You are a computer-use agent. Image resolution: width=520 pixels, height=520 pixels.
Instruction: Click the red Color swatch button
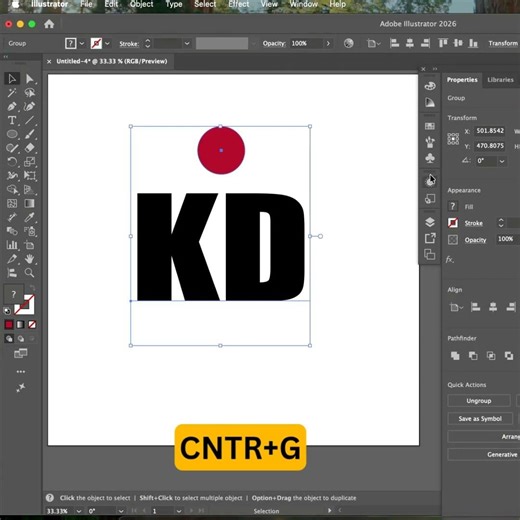click(x=9, y=324)
